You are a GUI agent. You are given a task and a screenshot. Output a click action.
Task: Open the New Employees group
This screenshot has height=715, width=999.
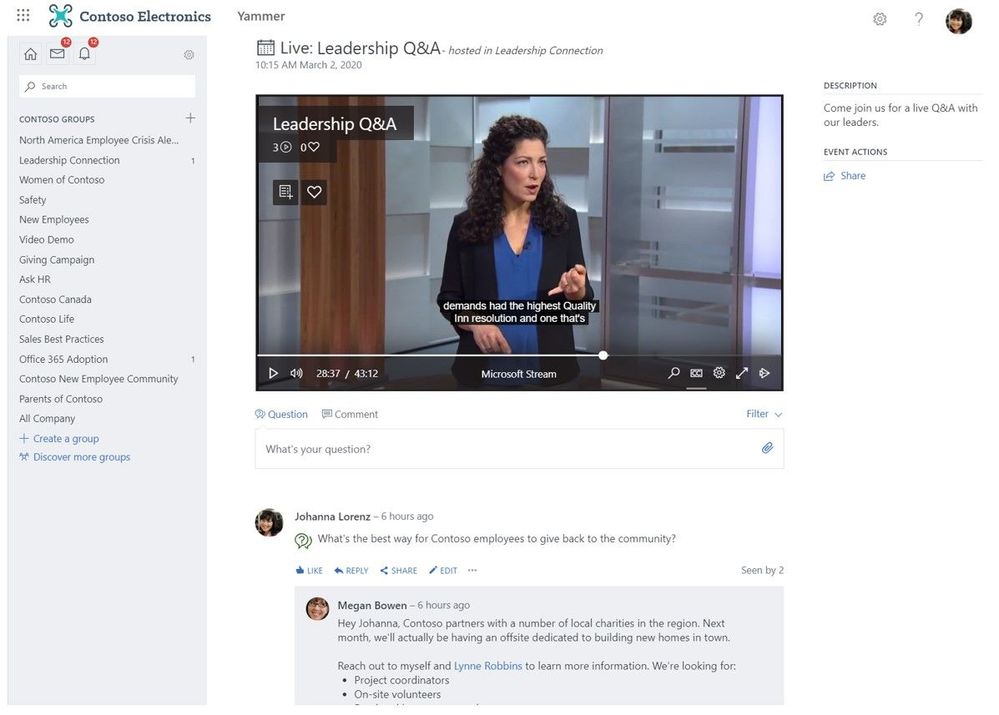pos(54,220)
